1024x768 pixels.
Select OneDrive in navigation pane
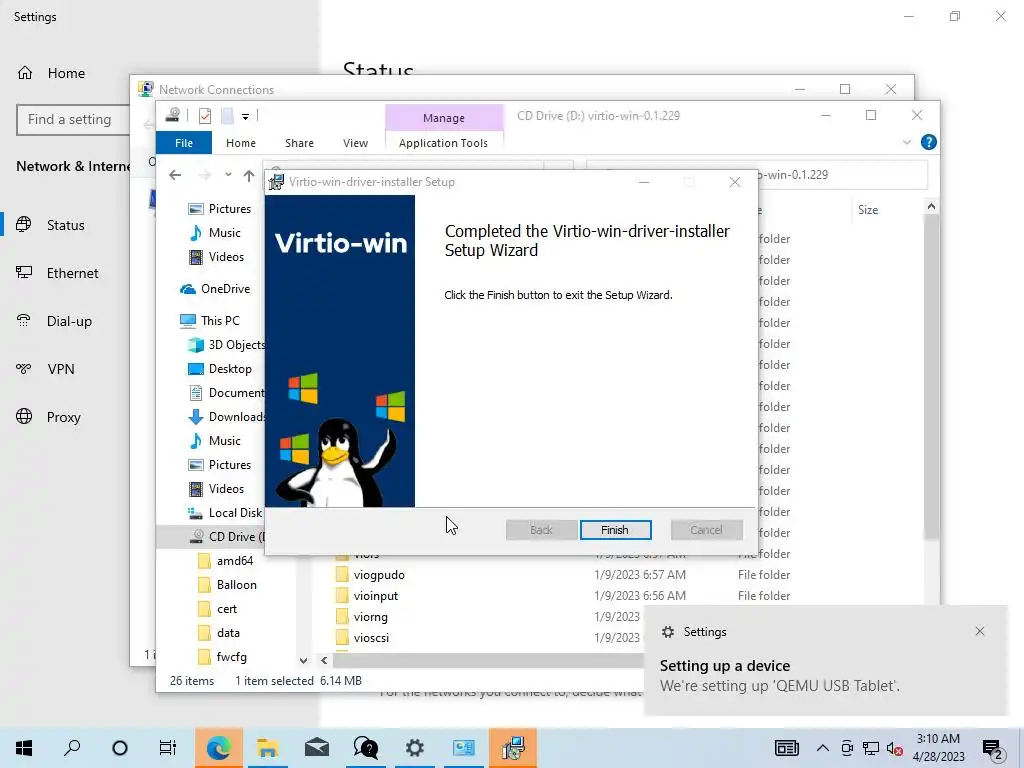click(215, 289)
